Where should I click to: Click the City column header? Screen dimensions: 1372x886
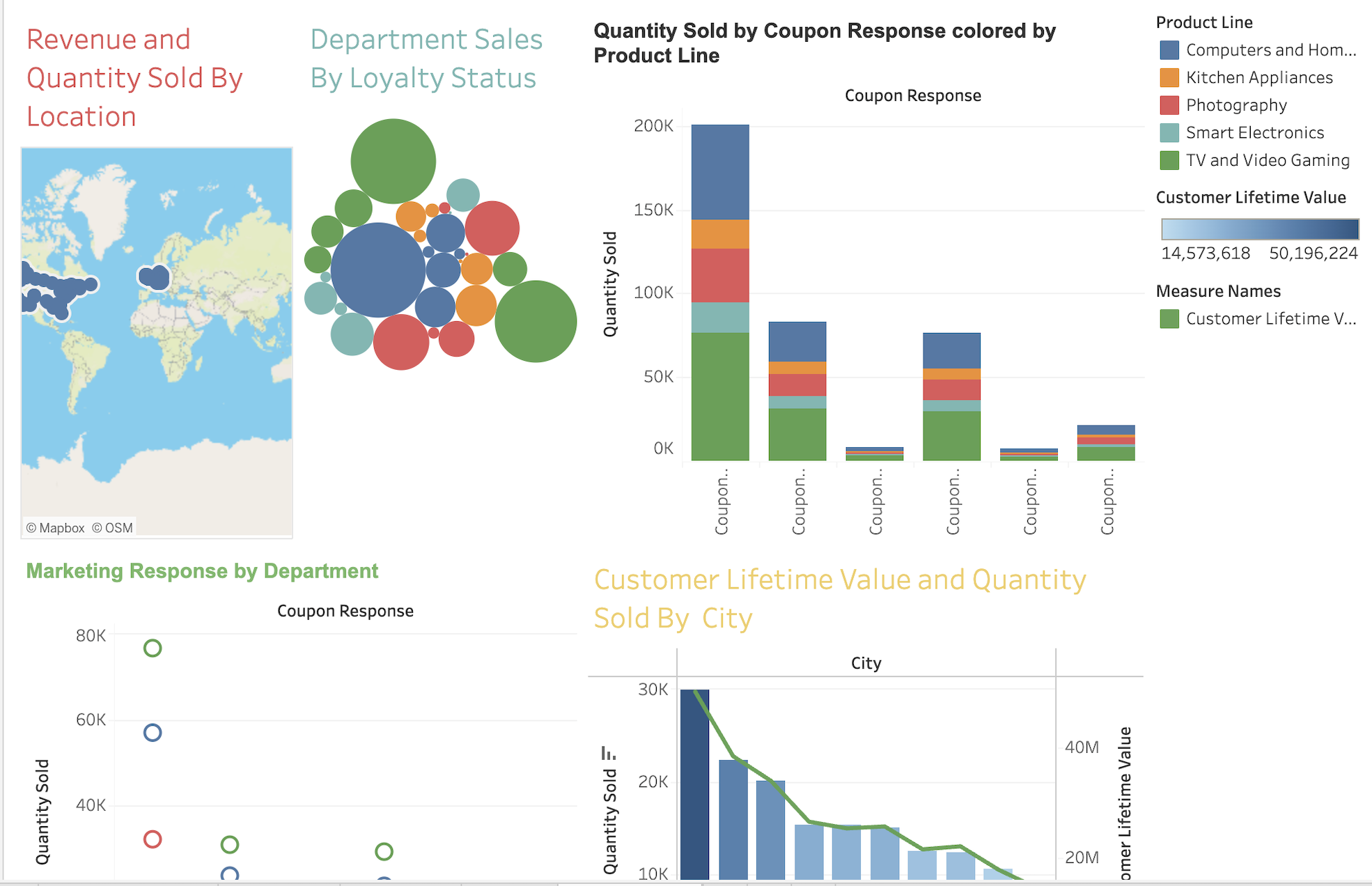866,663
